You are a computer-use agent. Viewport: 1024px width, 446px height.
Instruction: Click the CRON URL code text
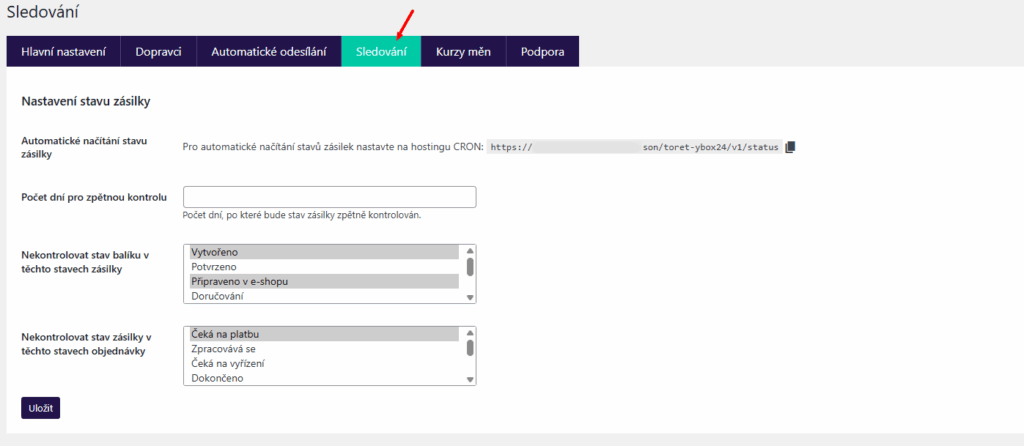pyautogui.click(x=634, y=147)
